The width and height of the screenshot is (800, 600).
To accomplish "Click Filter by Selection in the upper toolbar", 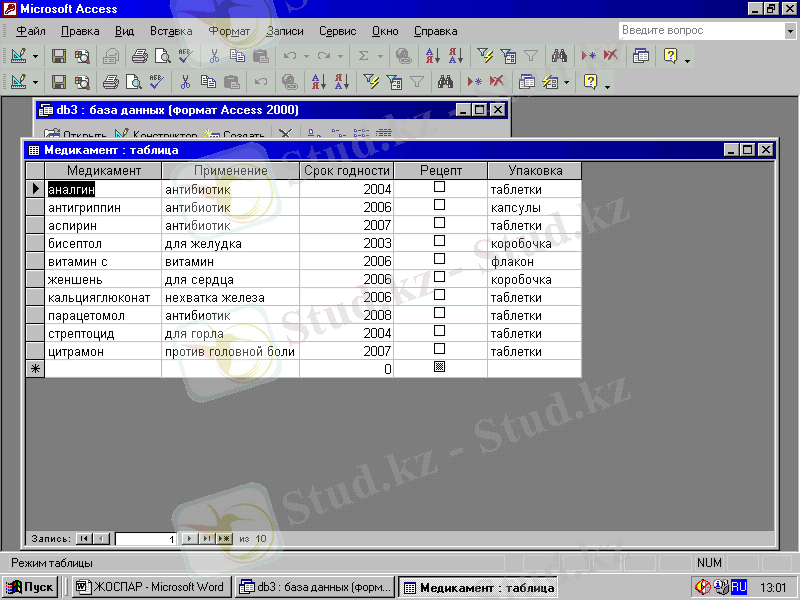I will click(485, 56).
